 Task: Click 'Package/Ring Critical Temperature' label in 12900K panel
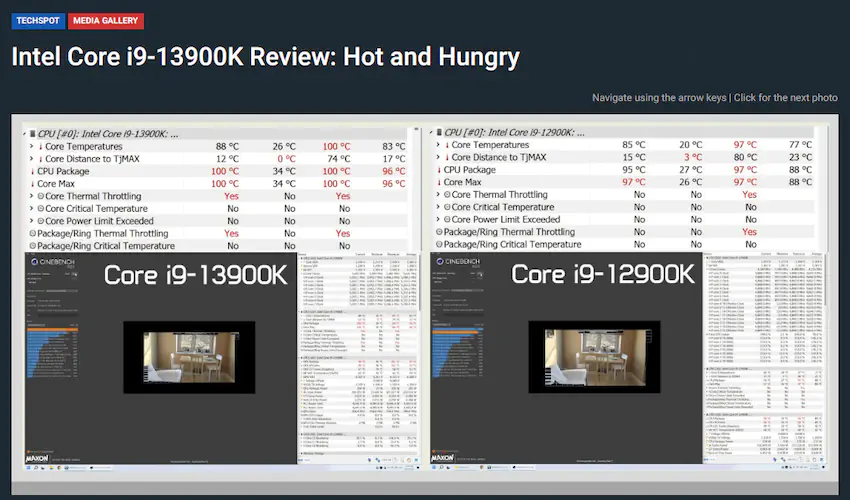513,245
